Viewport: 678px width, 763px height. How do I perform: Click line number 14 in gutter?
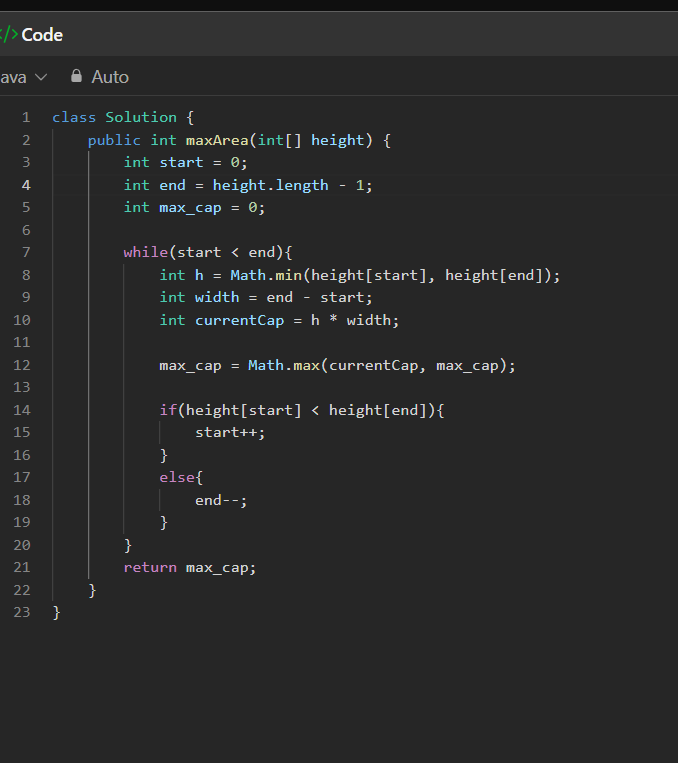click(x=22, y=410)
